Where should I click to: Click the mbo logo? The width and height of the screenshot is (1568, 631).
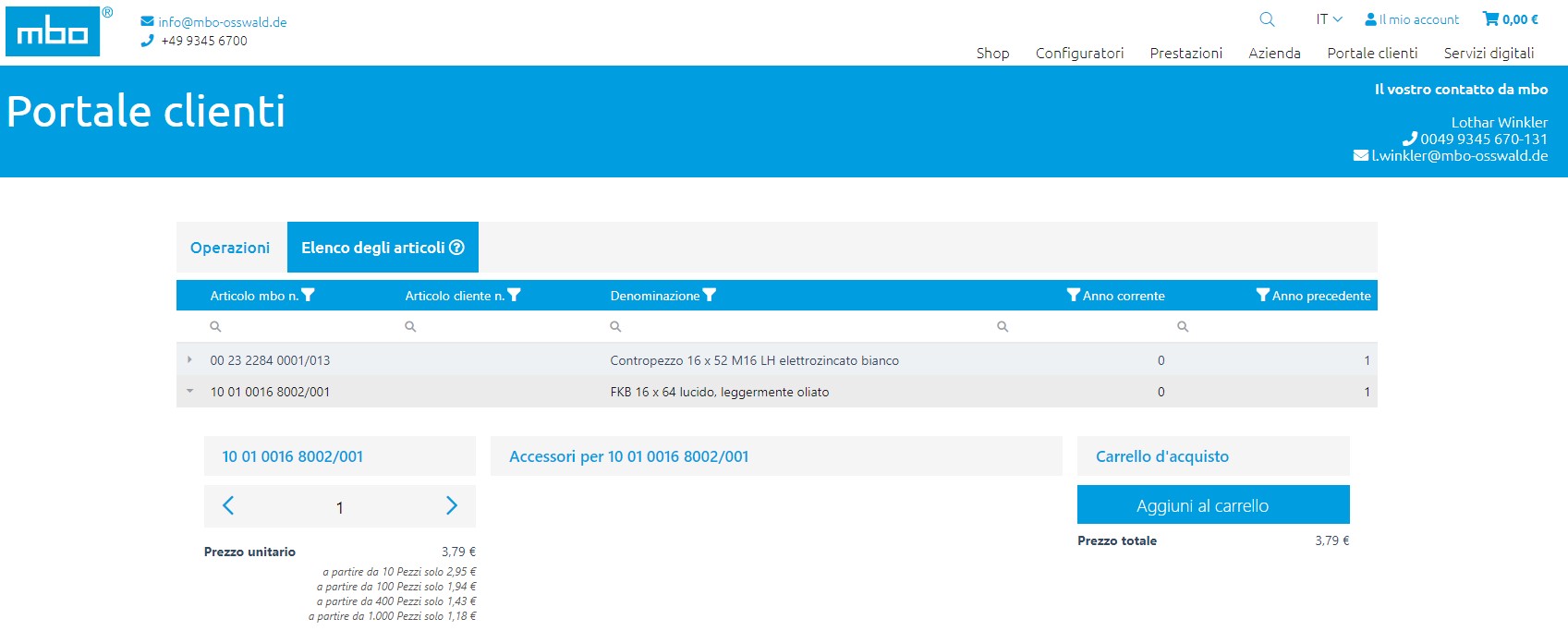coord(53,32)
